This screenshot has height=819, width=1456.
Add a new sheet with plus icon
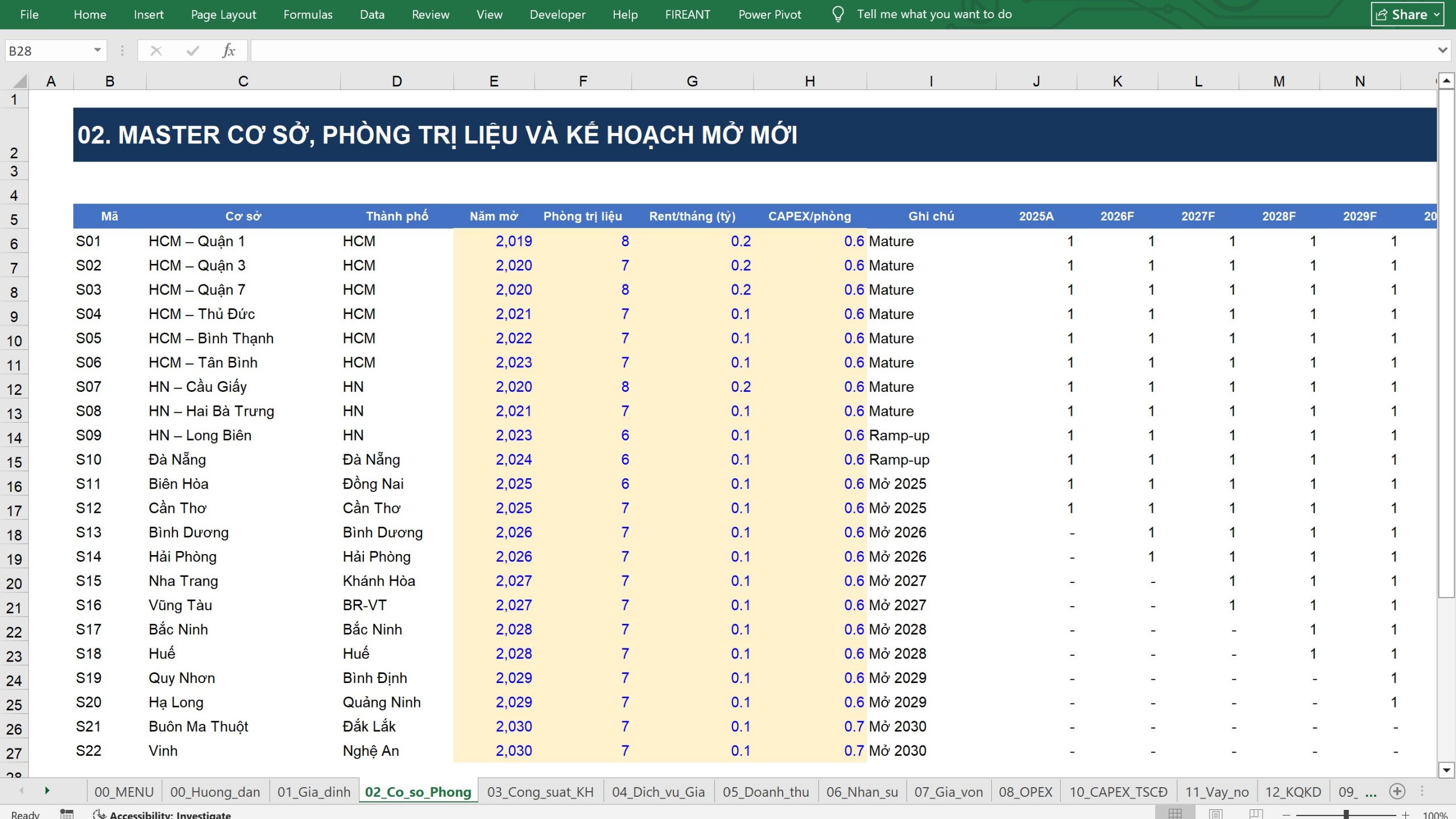point(1397,791)
